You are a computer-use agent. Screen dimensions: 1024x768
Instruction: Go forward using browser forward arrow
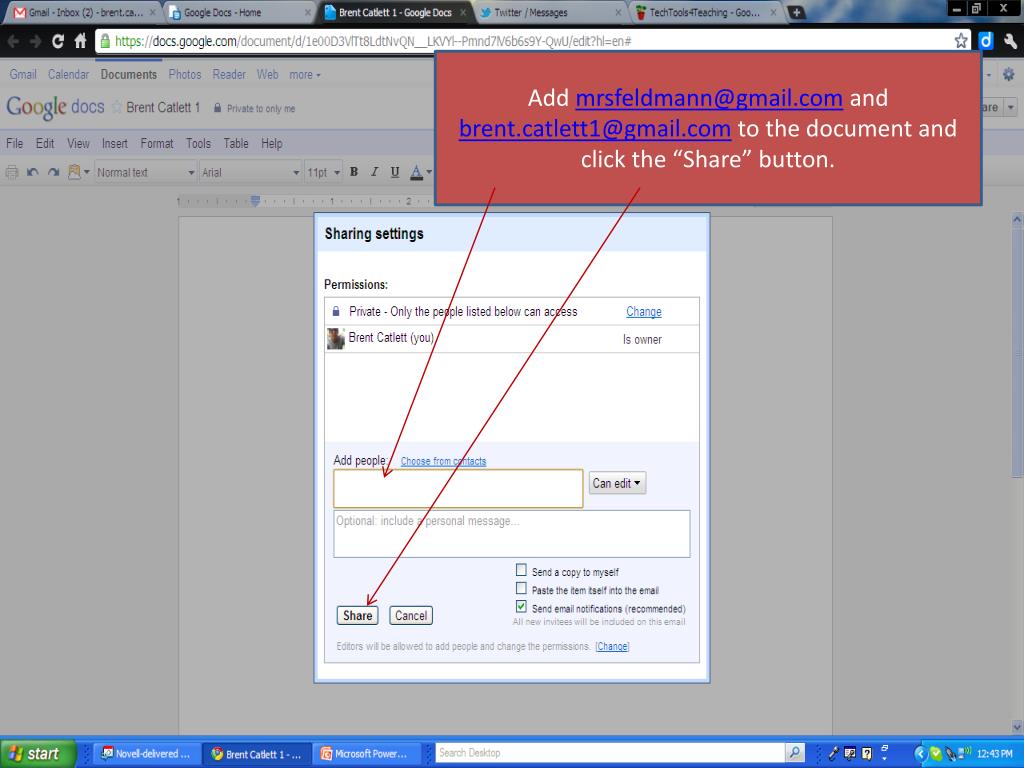[35, 41]
